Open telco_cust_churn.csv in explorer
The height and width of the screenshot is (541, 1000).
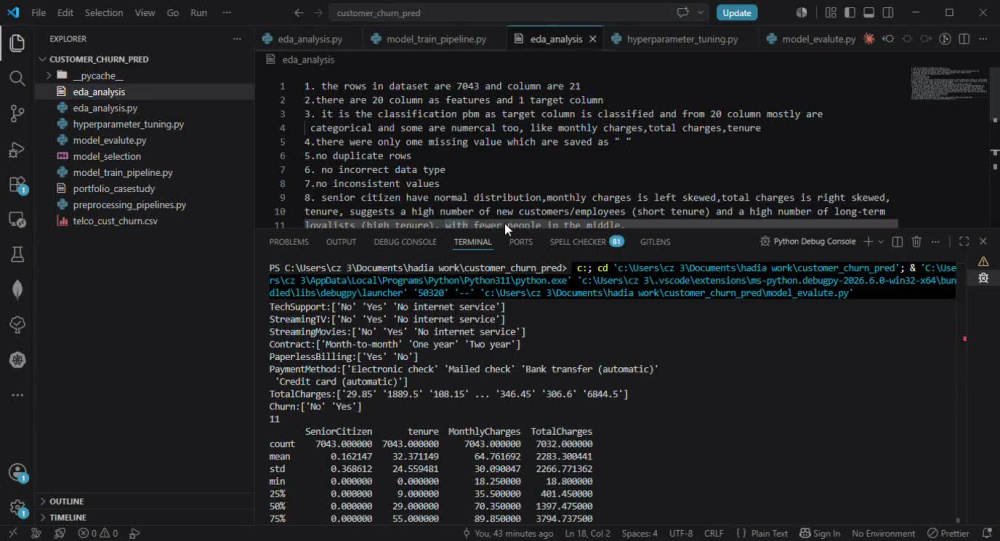[x=115, y=221]
